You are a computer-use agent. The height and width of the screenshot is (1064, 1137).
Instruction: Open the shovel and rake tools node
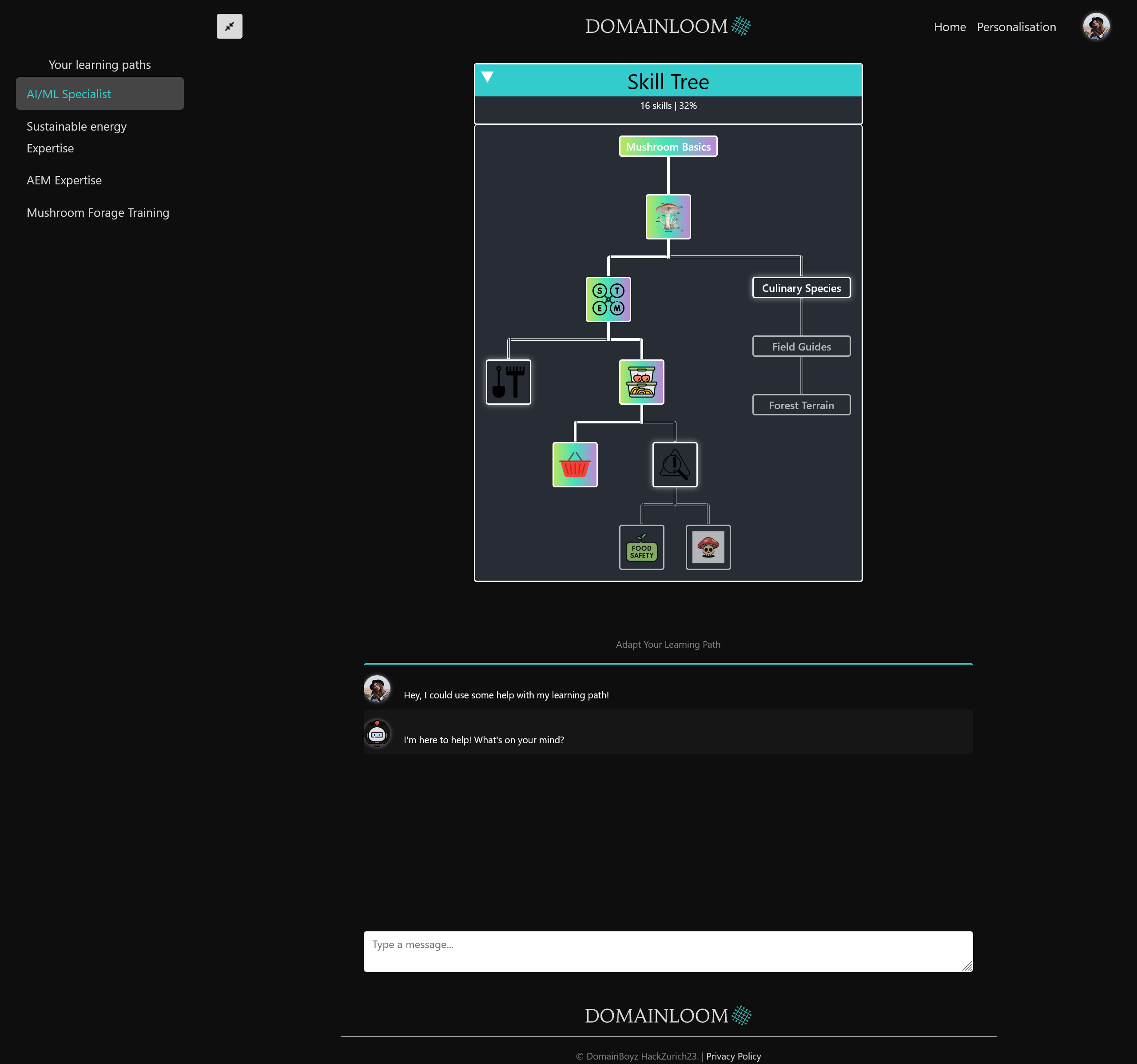pyautogui.click(x=508, y=382)
